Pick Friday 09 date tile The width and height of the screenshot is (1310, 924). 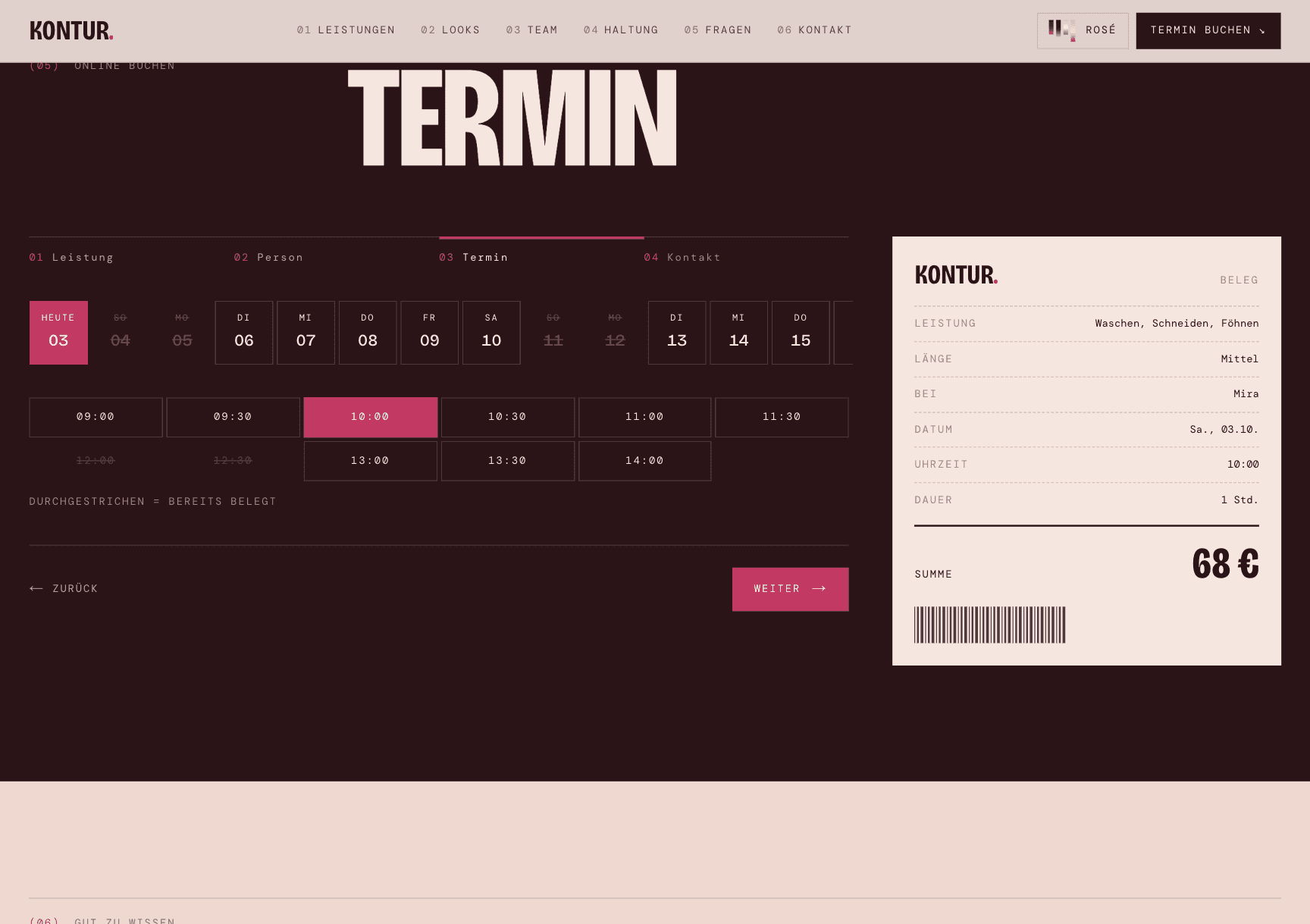tap(430, 333)
